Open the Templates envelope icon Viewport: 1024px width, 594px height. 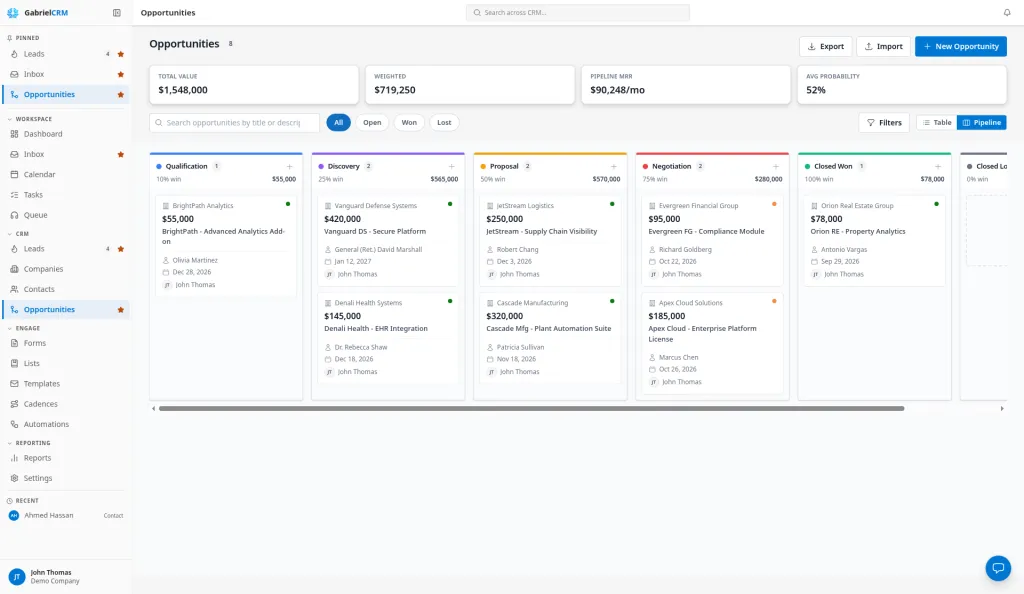click(x=14, y=384)
